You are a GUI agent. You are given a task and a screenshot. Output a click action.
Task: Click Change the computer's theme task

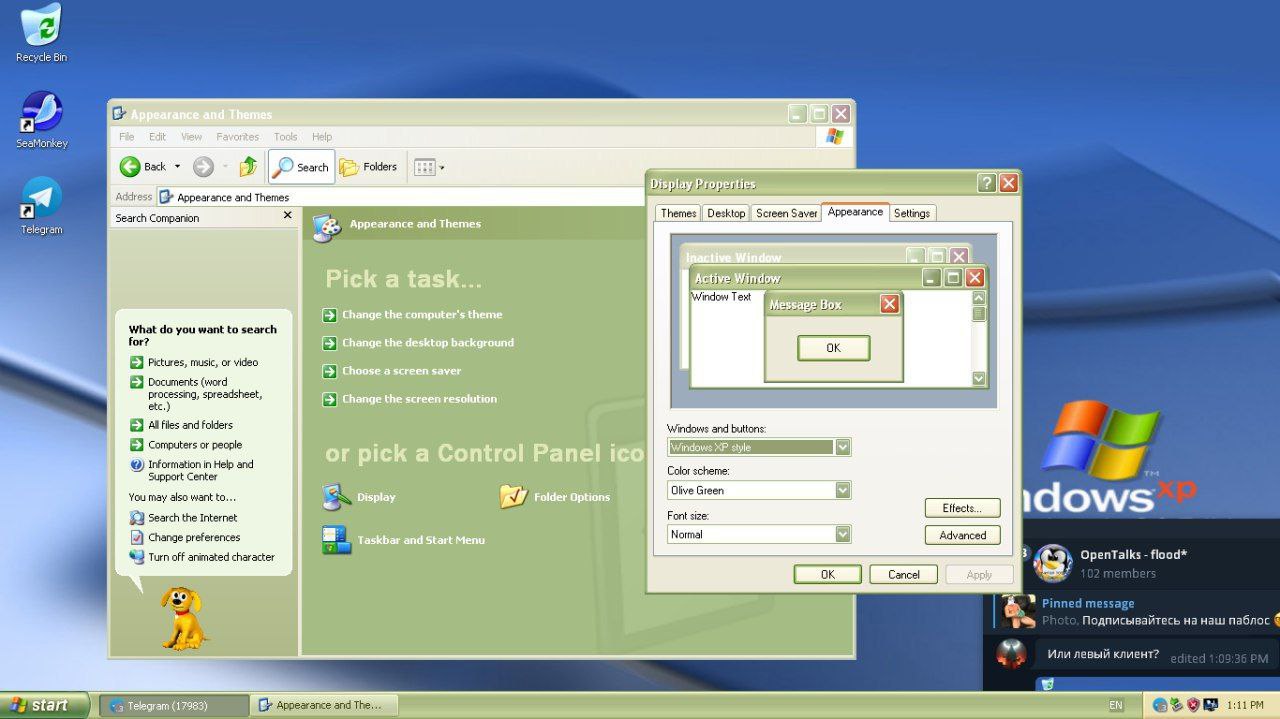pos(422,315)
